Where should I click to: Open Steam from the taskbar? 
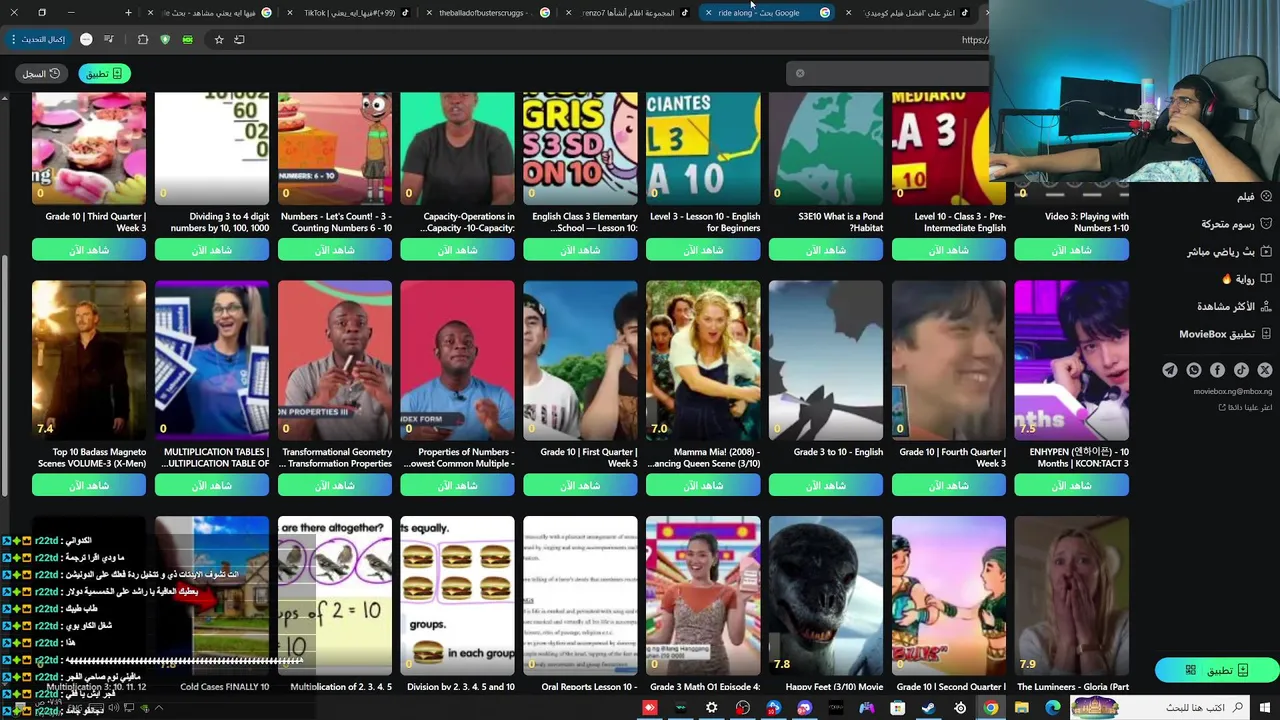pyautogui.click(x=928, y=708)
